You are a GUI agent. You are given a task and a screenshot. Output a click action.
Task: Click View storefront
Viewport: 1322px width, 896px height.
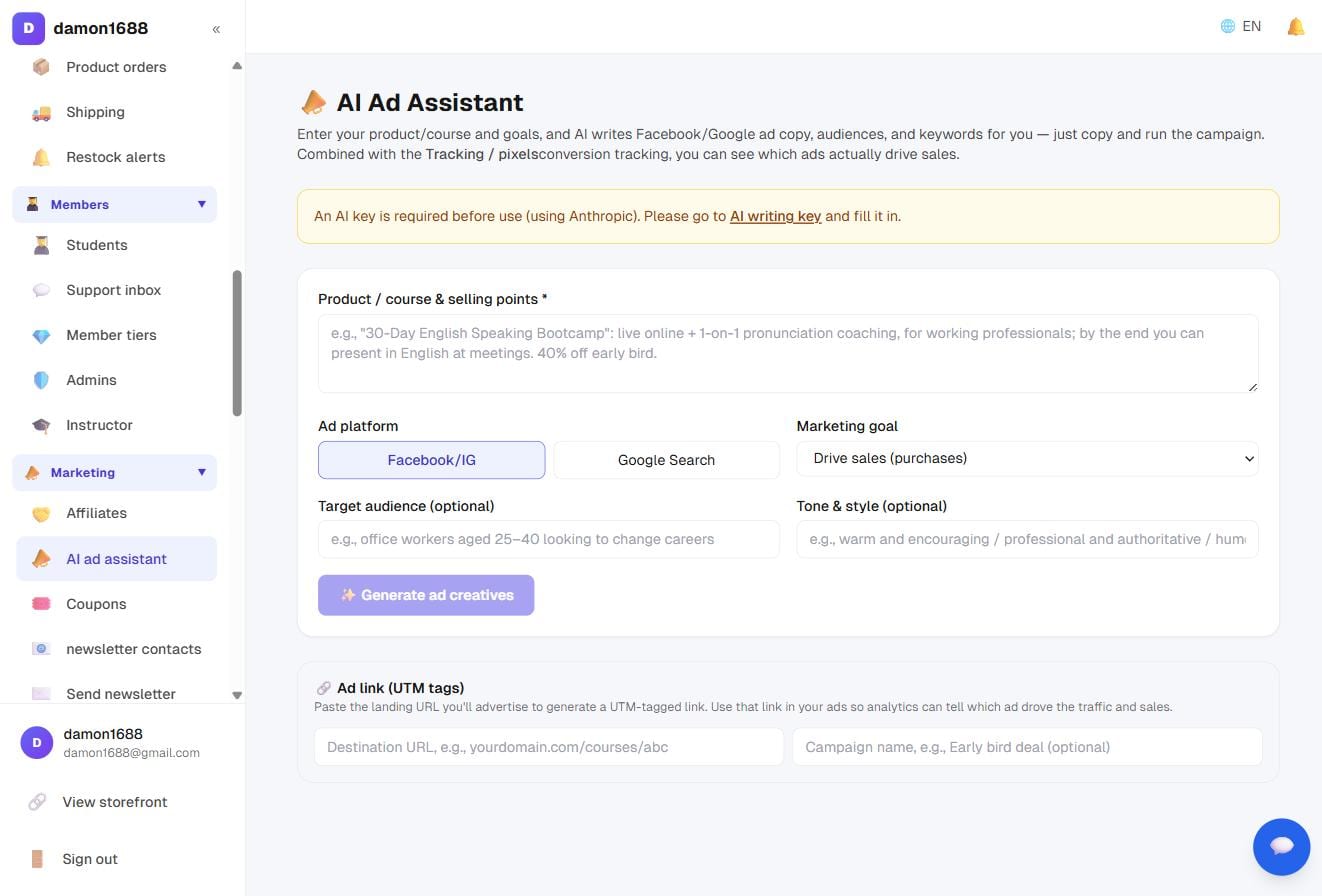[115, 802]
